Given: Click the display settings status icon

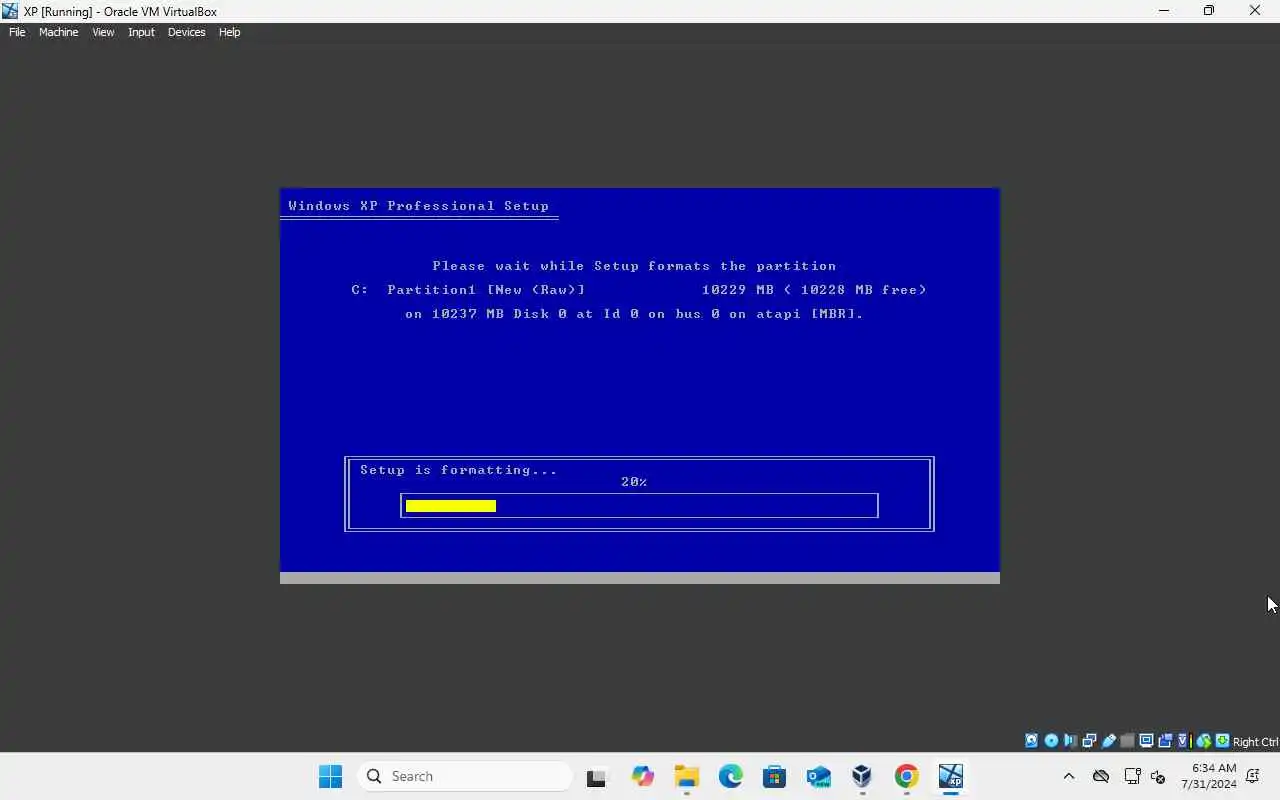Looking at the screenshot, I should click(1146, 741).
